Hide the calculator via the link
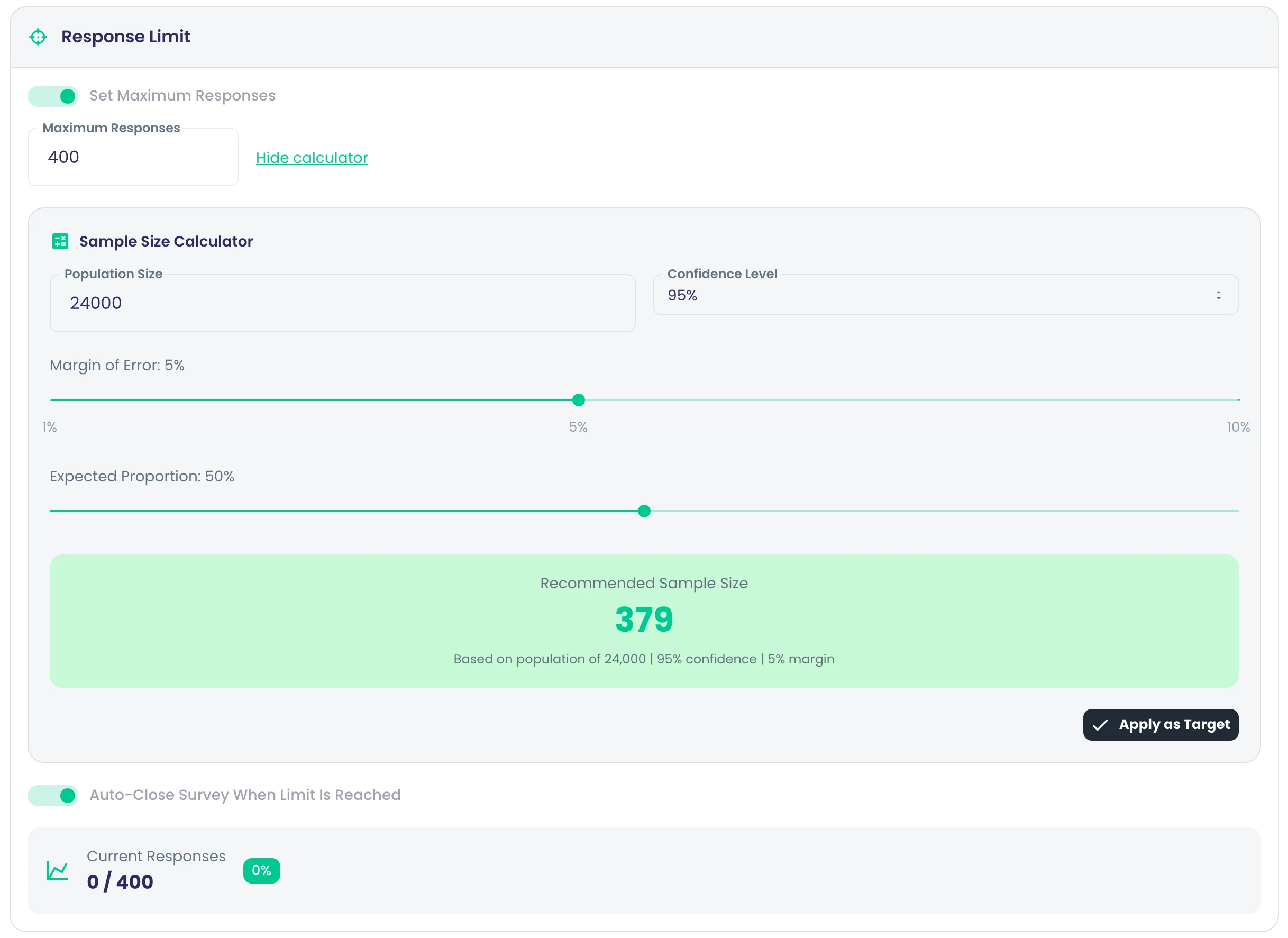 point(312,158)
